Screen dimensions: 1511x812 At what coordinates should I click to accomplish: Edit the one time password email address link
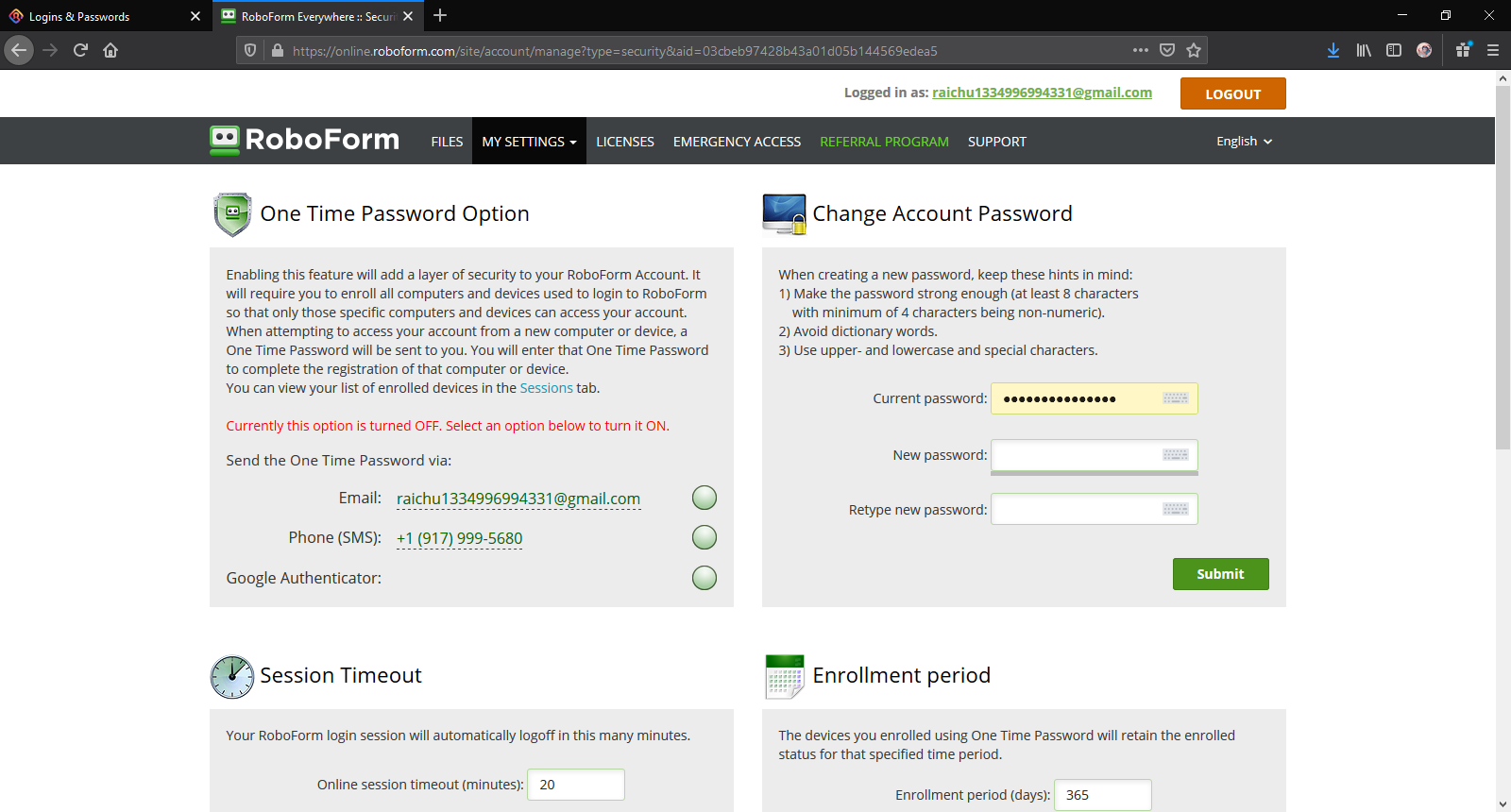tap(518, 499)
